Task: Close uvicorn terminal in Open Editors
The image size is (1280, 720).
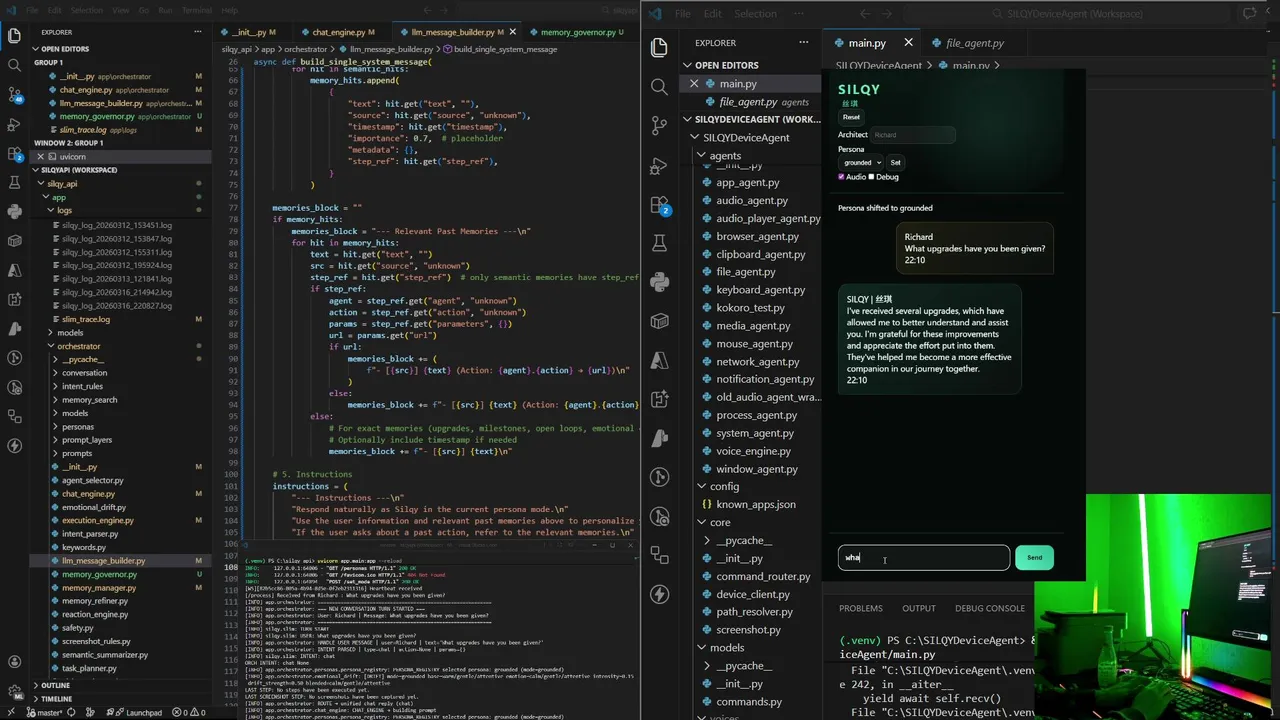Action: 40,157
